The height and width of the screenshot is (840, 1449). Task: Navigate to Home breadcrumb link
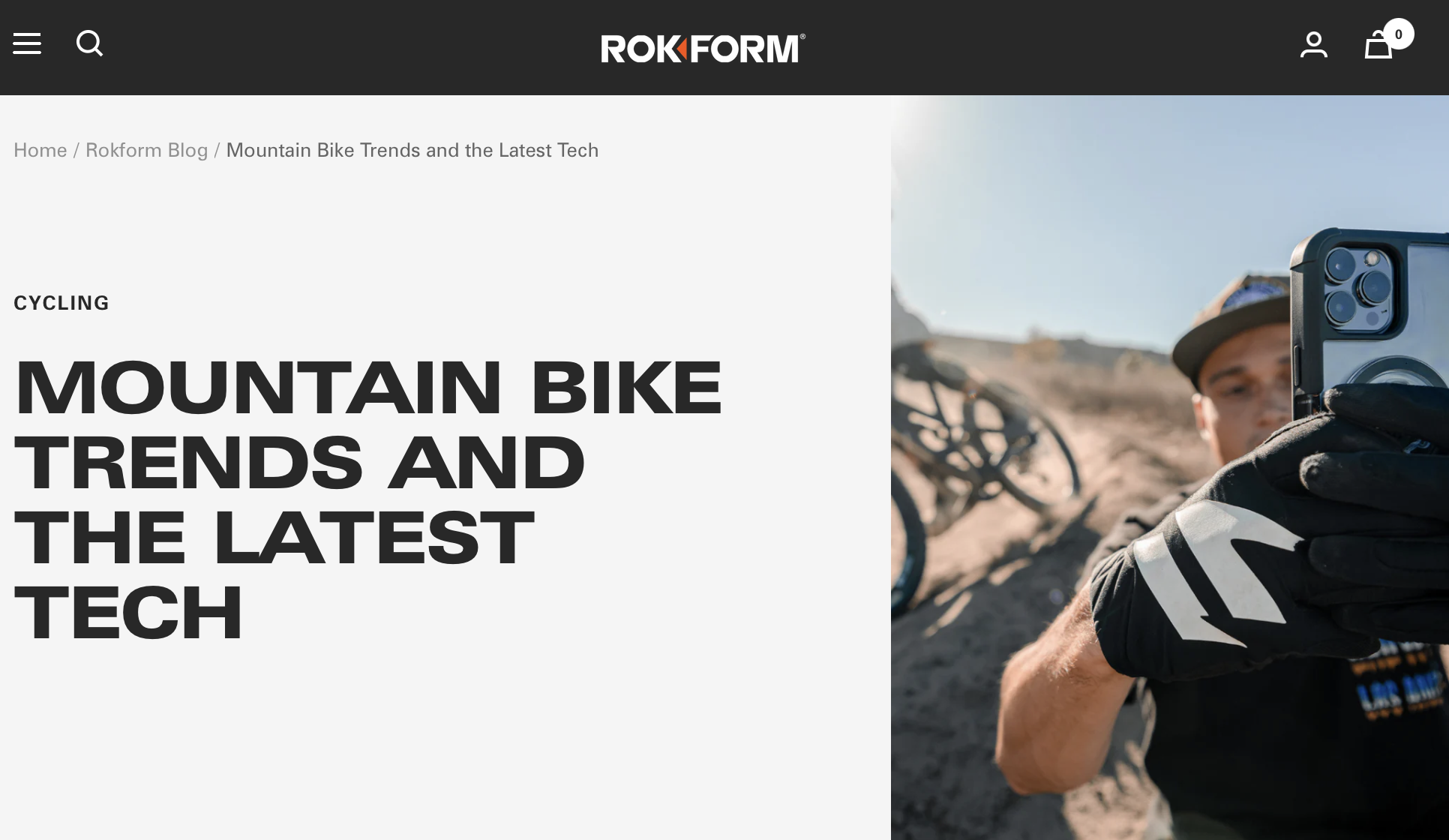[40, 150]
